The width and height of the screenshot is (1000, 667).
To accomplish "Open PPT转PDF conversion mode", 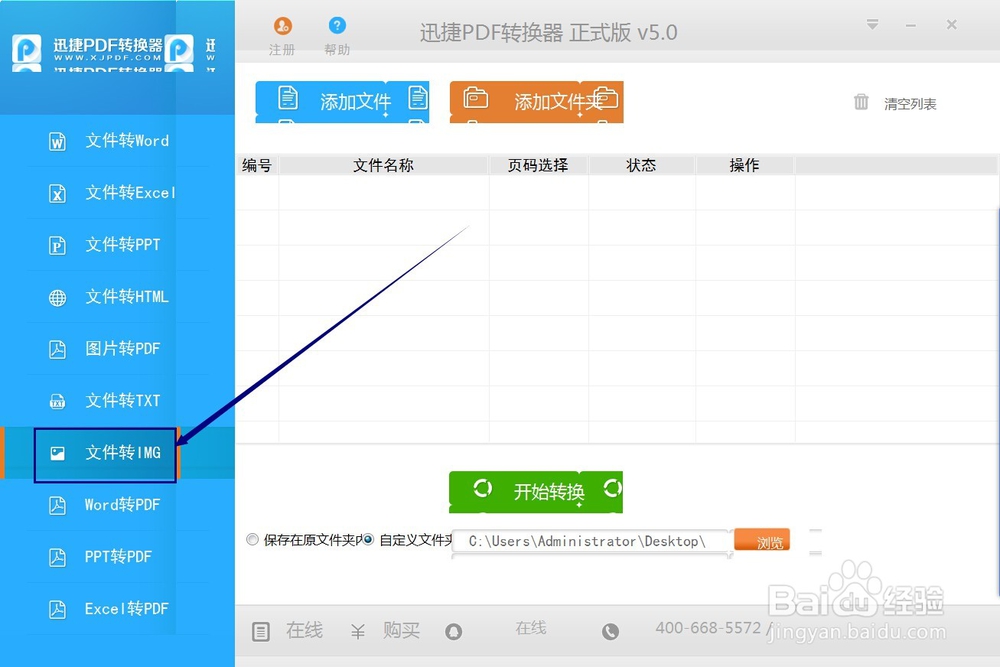I will click(x=117, y=557).
